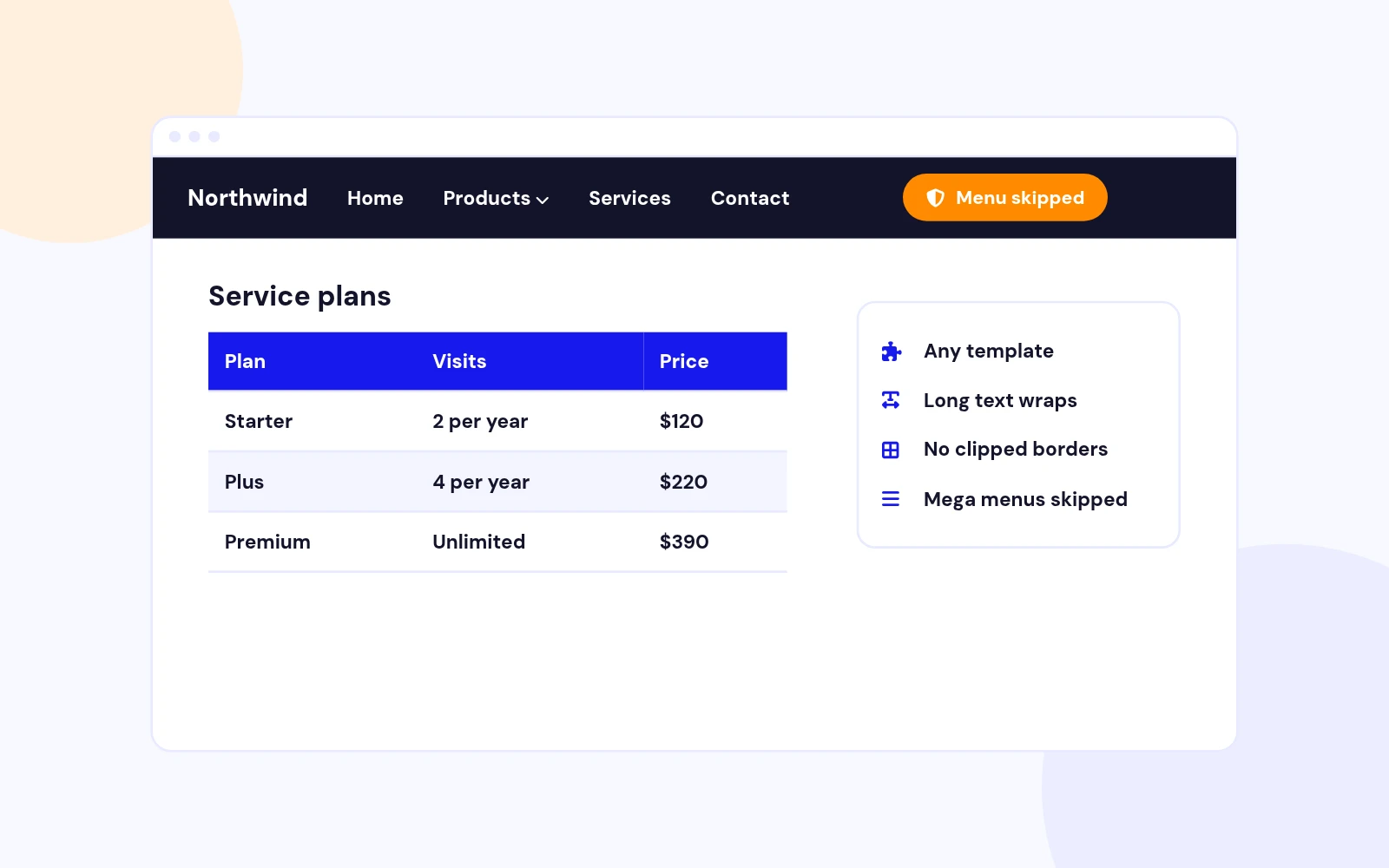This screenshot has width=1389, height=868.
Task: Open the Contact menu item
Action: pos(750,198)
